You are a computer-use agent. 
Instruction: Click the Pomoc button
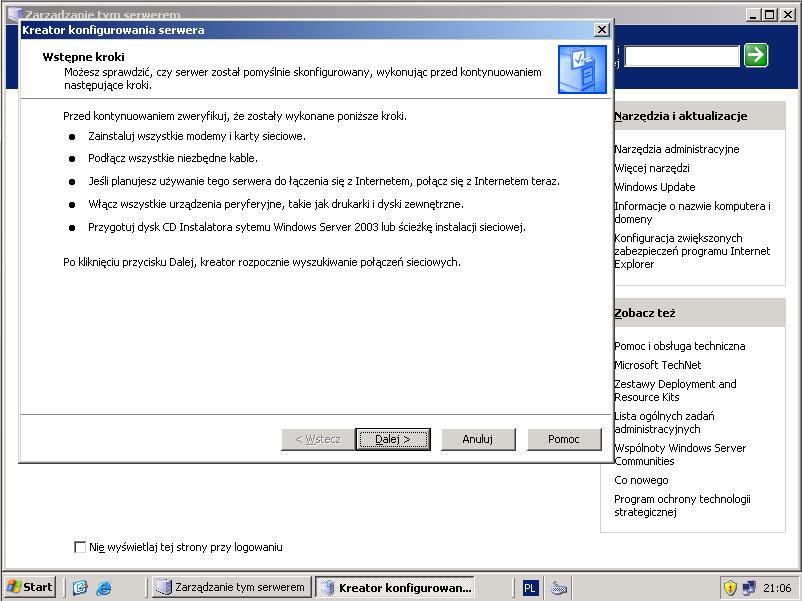click(564, 439)
